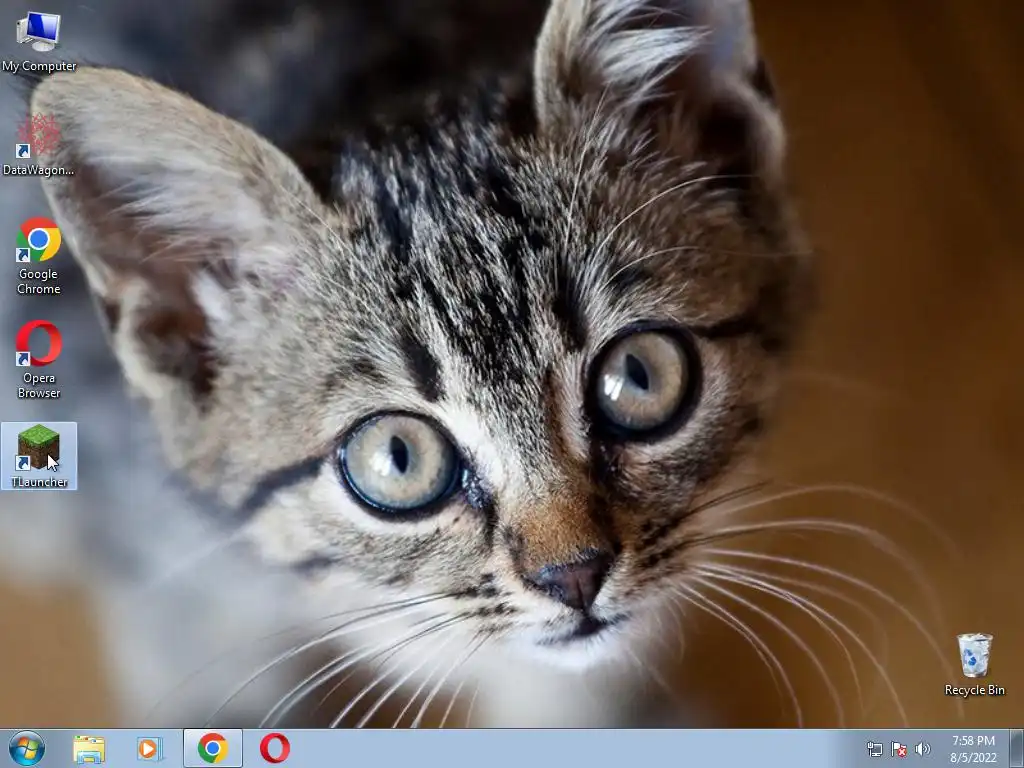
Task: Open the network status tray icon
Action: click(x=874, y=749)
